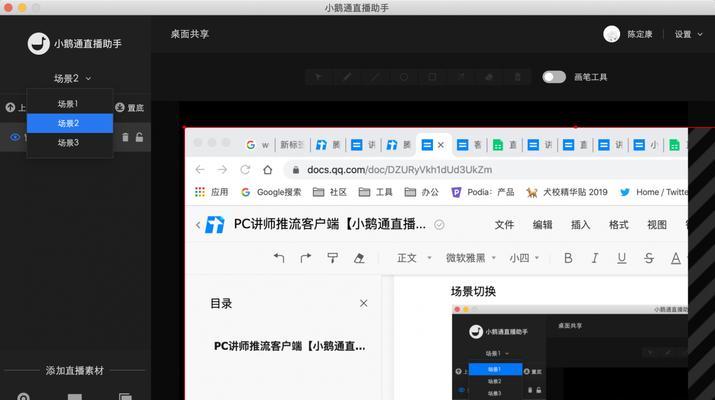715x400 pixels.
Task: Open the 视图 menu
Action: pyautogui.click(x=657, y=224)
